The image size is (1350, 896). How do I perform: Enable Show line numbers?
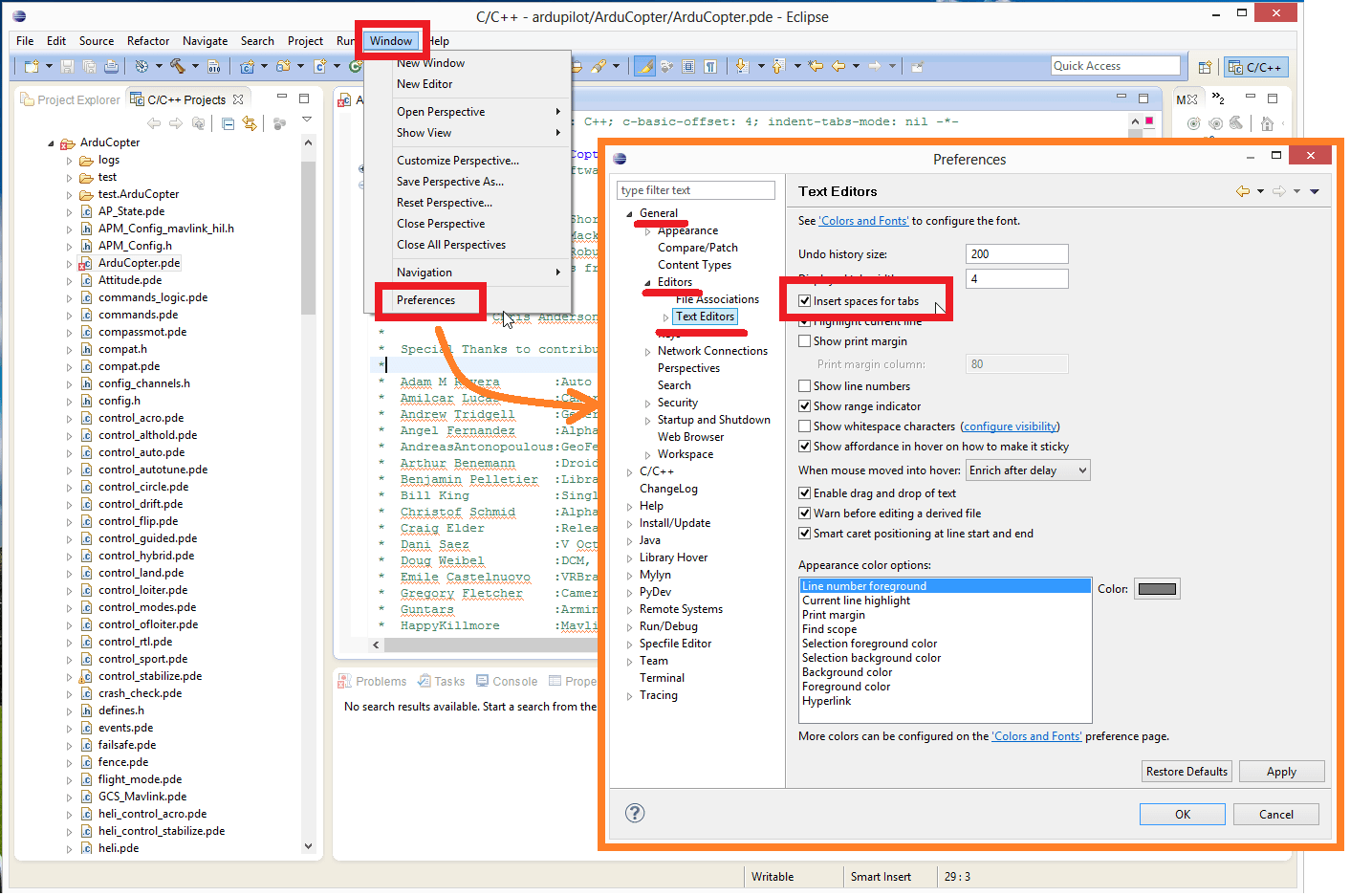804,384
